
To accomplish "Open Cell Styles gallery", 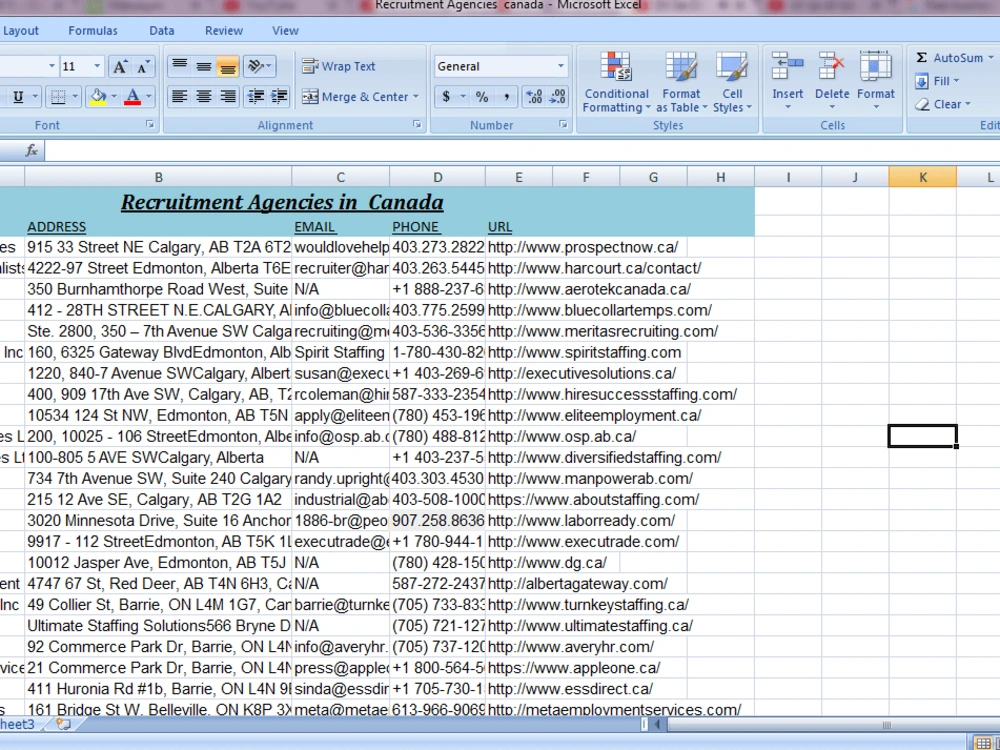I will click(732, 83).
